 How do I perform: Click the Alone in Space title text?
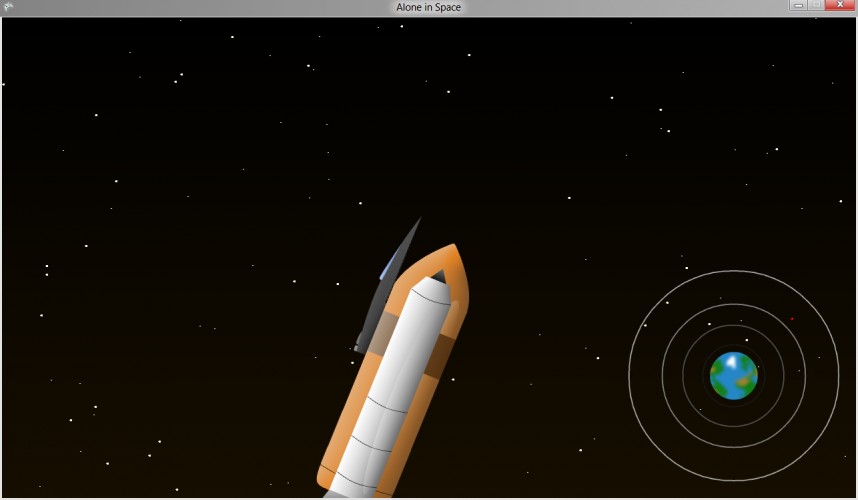point(428,7)
